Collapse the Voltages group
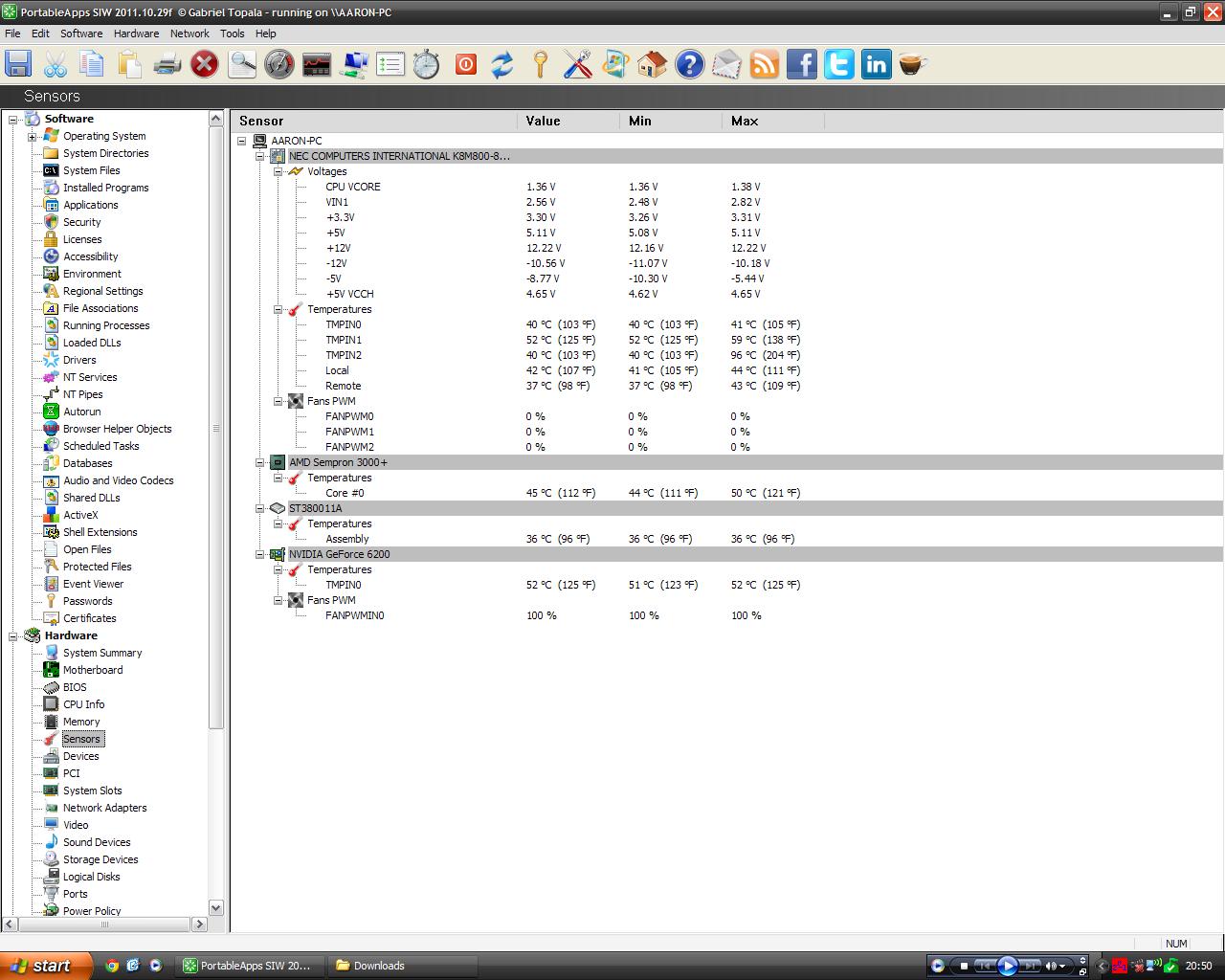 point(278,171)
